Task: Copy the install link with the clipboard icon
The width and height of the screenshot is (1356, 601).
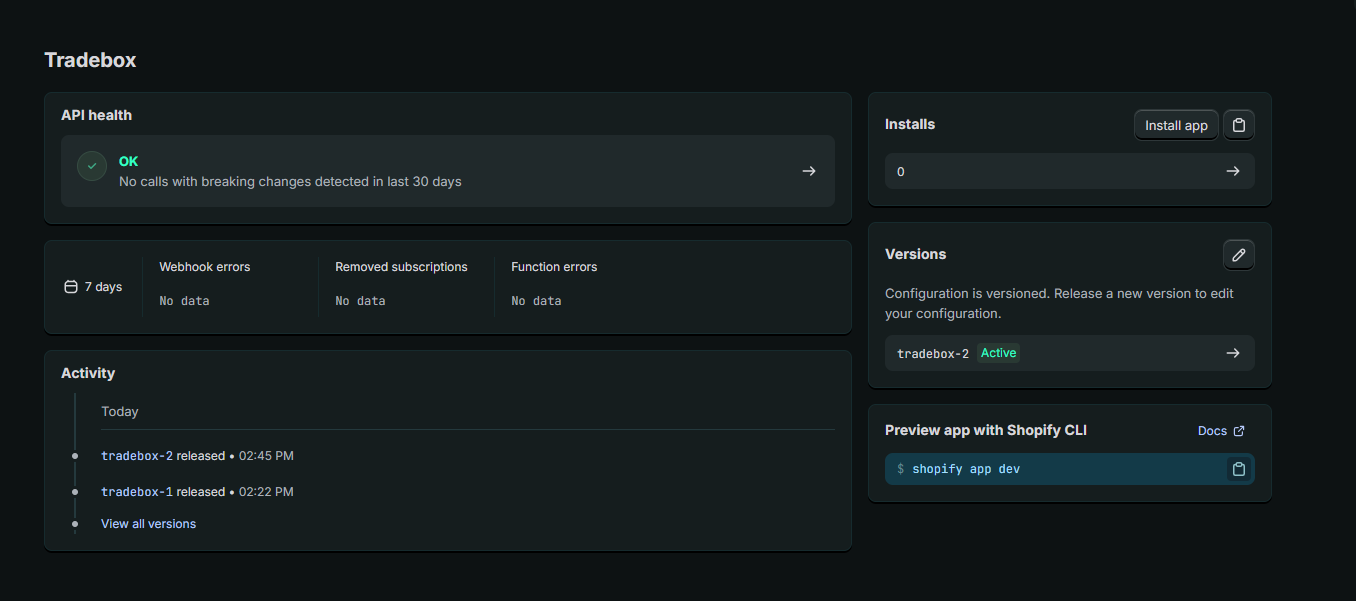Action: [1239, 125]
